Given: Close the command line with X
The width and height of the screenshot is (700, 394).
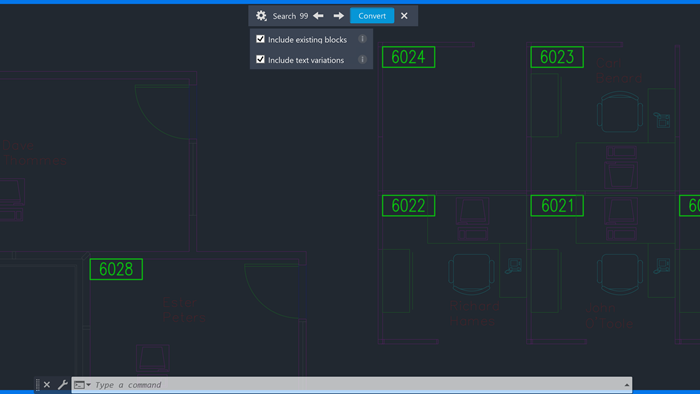Looking at the screenshot, I should coord(47,384).
